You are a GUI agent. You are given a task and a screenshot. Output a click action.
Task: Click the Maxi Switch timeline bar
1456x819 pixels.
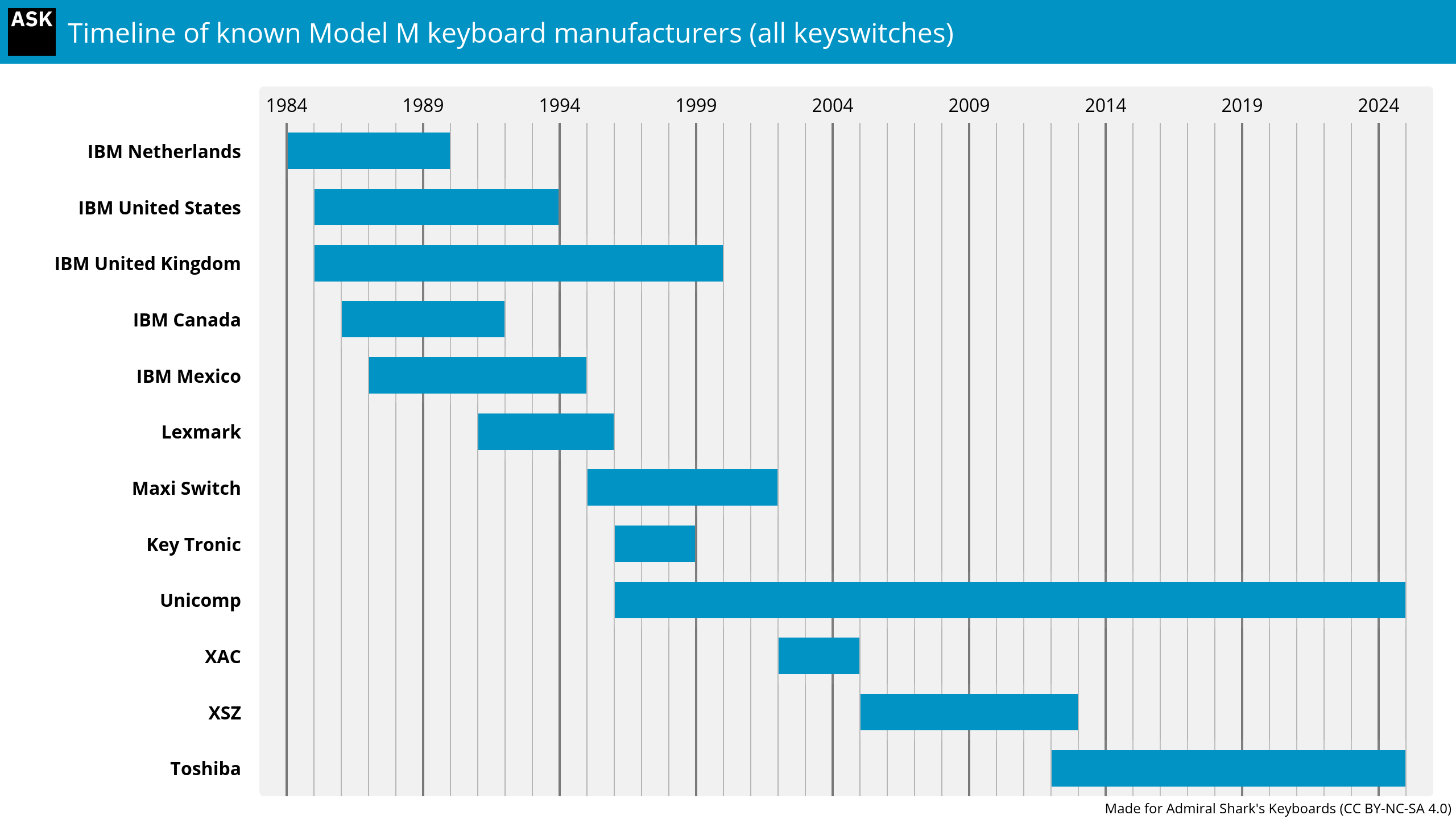[682, 487]
